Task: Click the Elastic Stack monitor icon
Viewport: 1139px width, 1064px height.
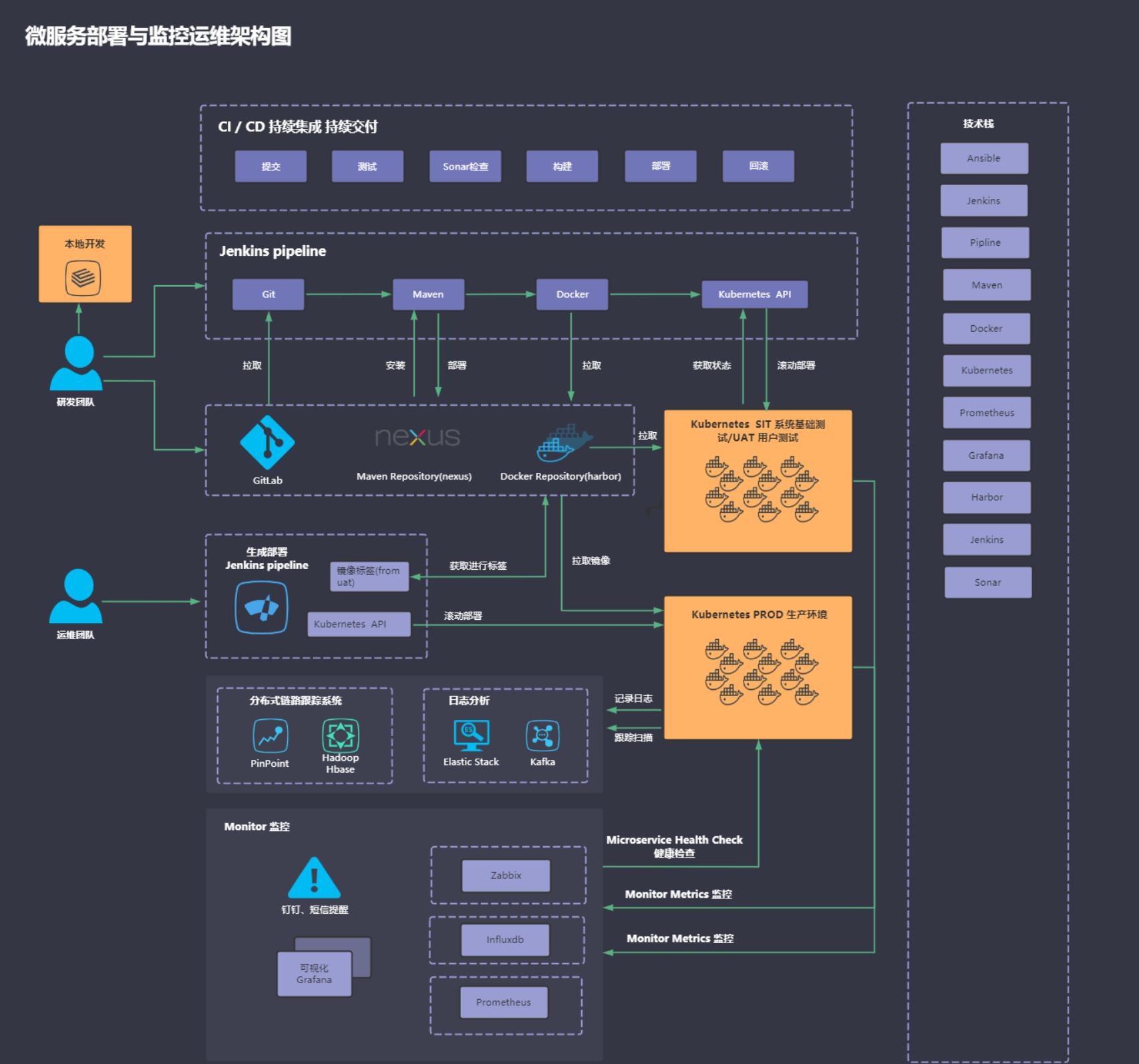Action: click(x=471, y=736)
